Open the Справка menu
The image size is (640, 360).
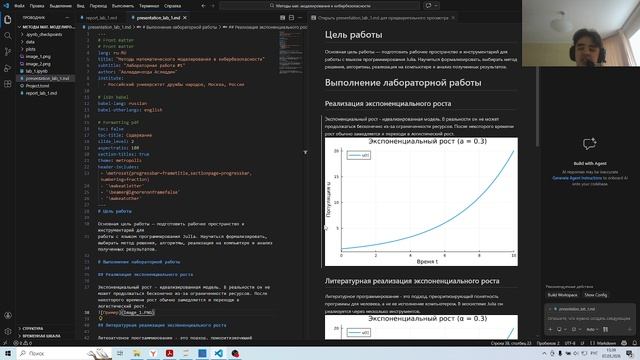172,6
